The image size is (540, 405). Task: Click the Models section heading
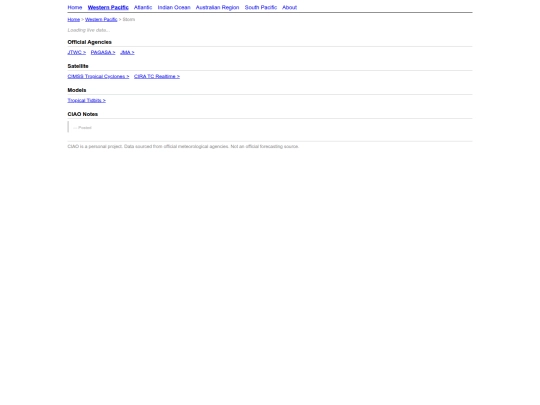coord(77,90)
